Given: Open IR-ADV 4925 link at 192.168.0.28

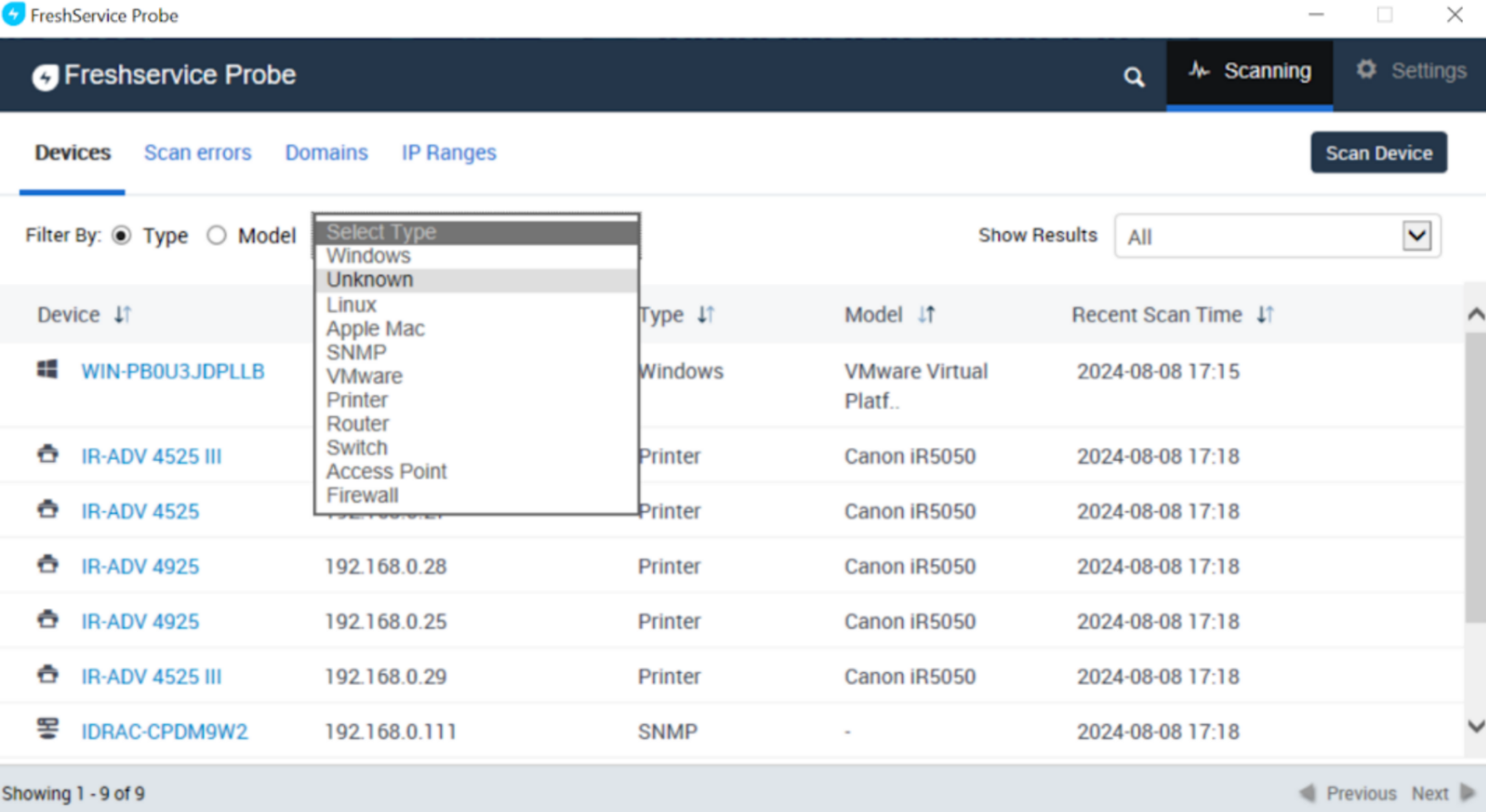Looking at the screenshot, I should (x=140, y=566).
